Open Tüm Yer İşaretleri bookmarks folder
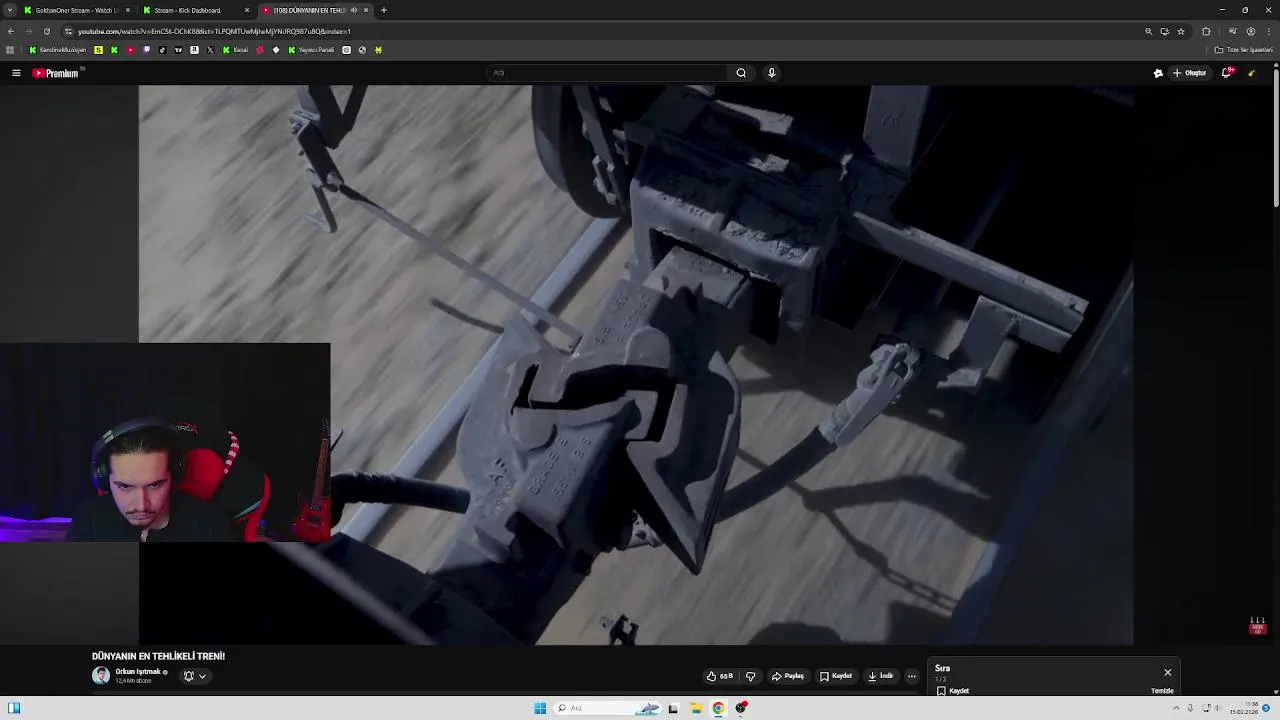The image size is (1280, 720). pyautogui.click(x=1244, y=50)
